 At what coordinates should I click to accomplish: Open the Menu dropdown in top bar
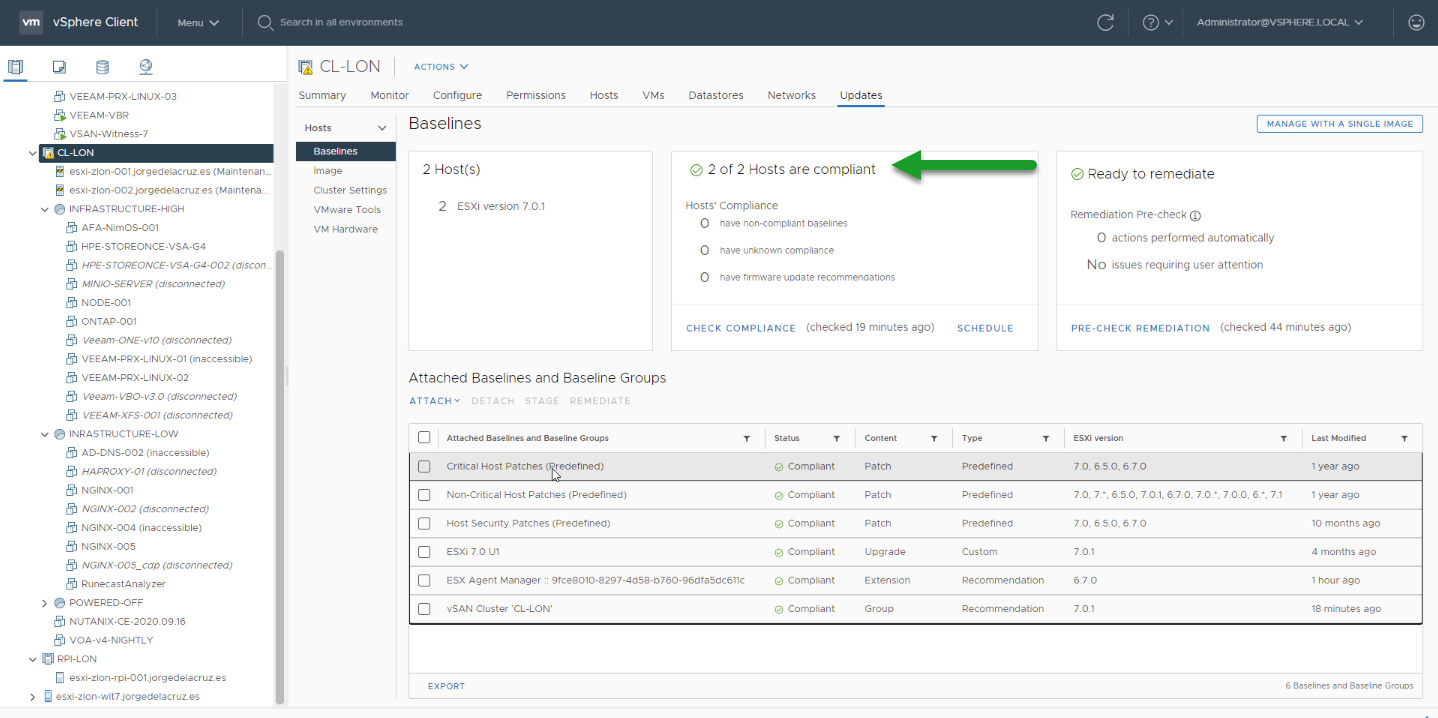coord(198,22)
